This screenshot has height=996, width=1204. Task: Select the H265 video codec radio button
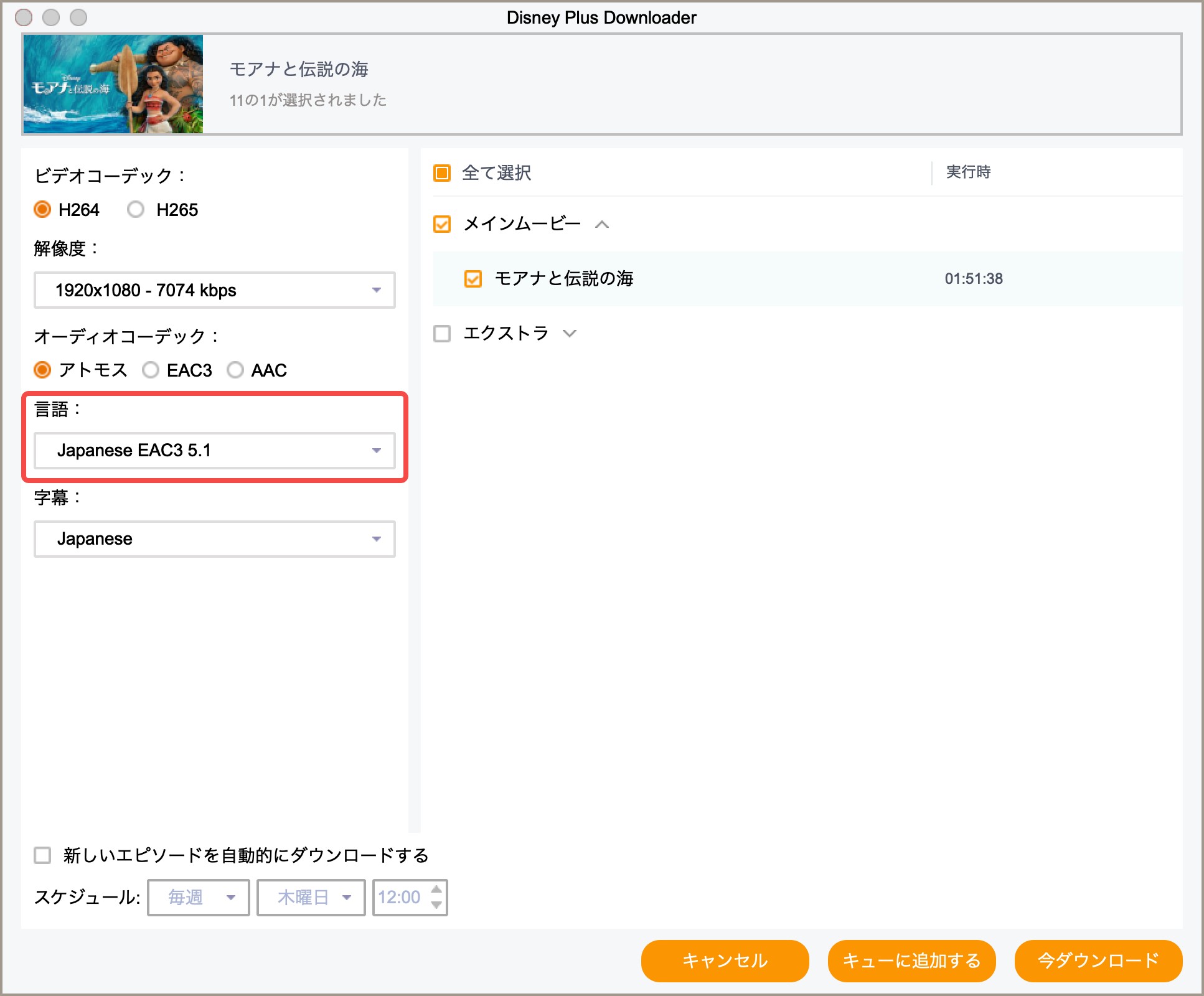pyautogui.click(x=136, y=210)
